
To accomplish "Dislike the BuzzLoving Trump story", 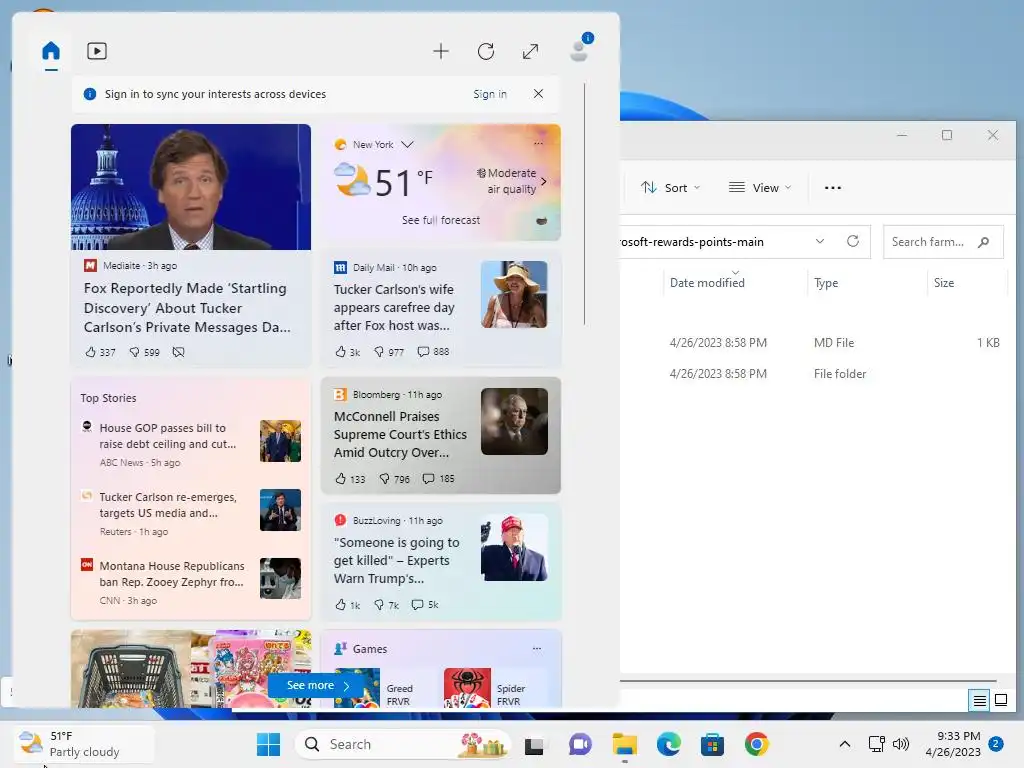I will tap(387, 605).
